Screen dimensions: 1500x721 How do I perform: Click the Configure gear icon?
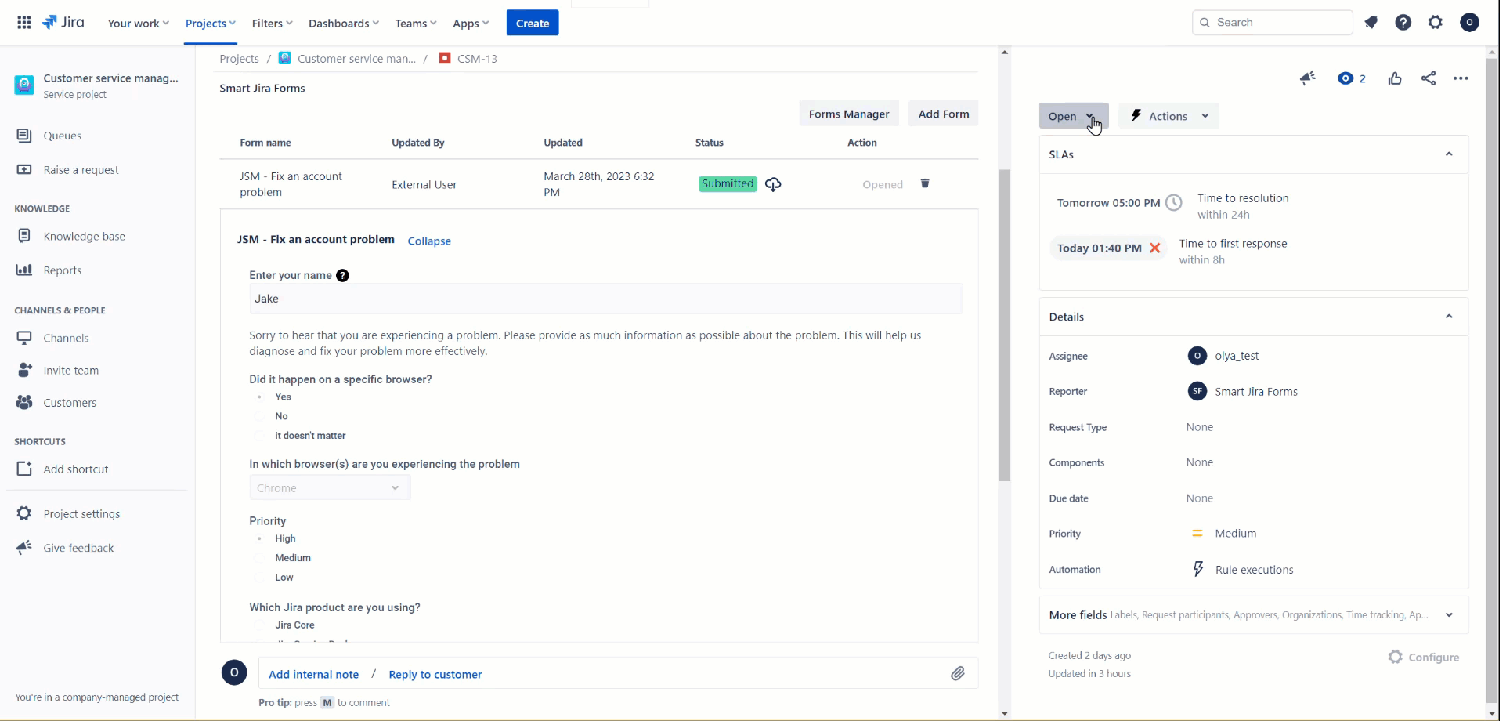pyautogui.click(x=1396, y=657)
